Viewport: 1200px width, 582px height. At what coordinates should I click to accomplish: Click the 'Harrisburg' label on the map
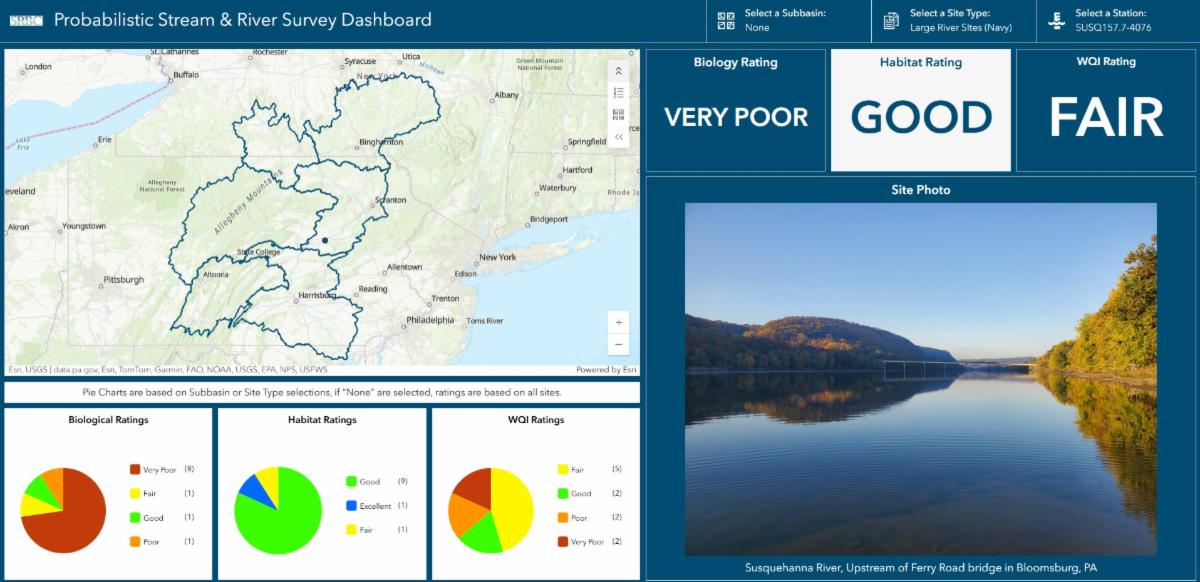317,297
